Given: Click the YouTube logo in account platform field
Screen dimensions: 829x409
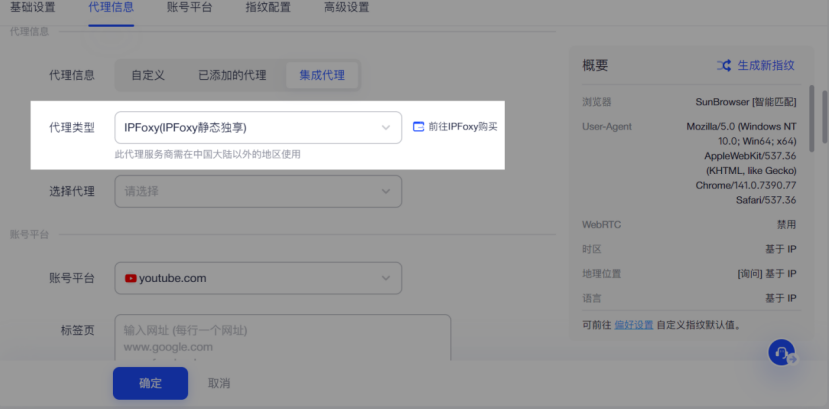Looking at the screenshot, I should click(130, 278).
